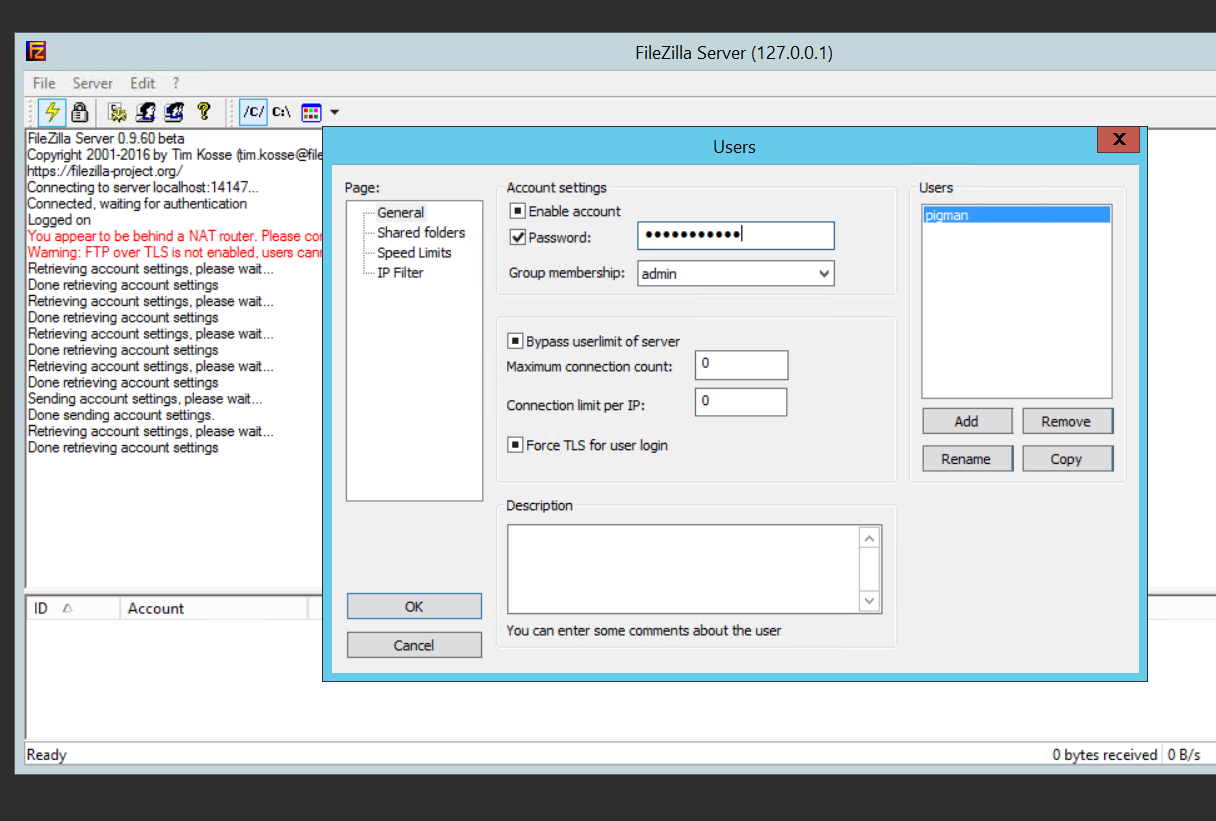Click 'FileZilla Server 0.9.60 beta' log line
The image size is (1216, 821).
click(106, 138)
